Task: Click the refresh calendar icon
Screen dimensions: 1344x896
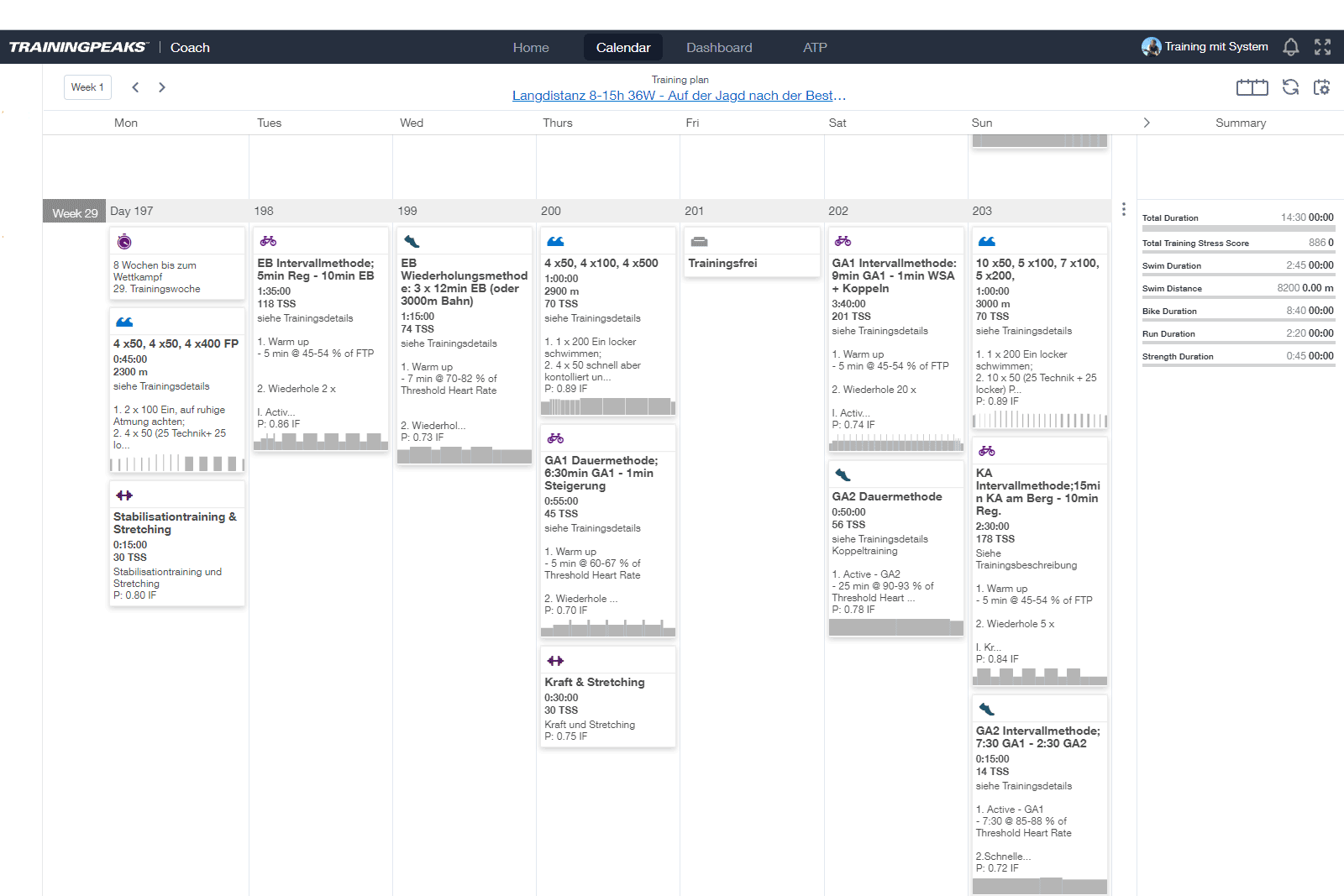Action: coord(1290,87)
